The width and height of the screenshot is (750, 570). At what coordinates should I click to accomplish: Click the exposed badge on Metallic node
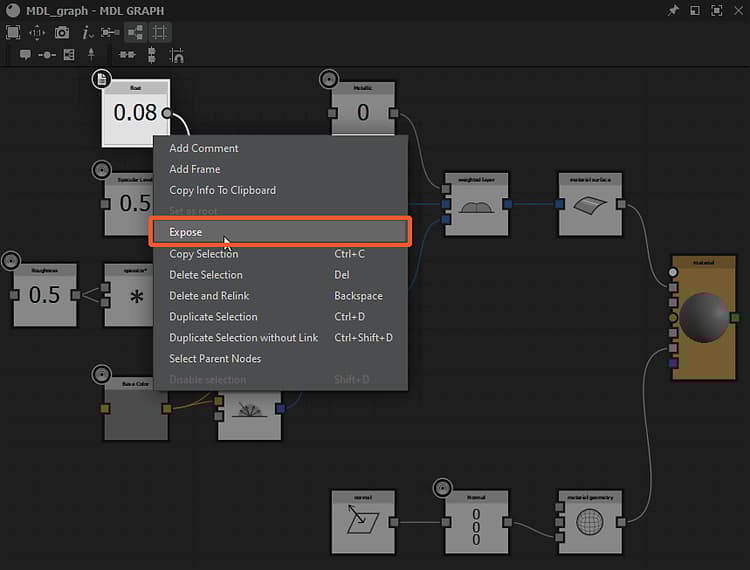[329, 79]
